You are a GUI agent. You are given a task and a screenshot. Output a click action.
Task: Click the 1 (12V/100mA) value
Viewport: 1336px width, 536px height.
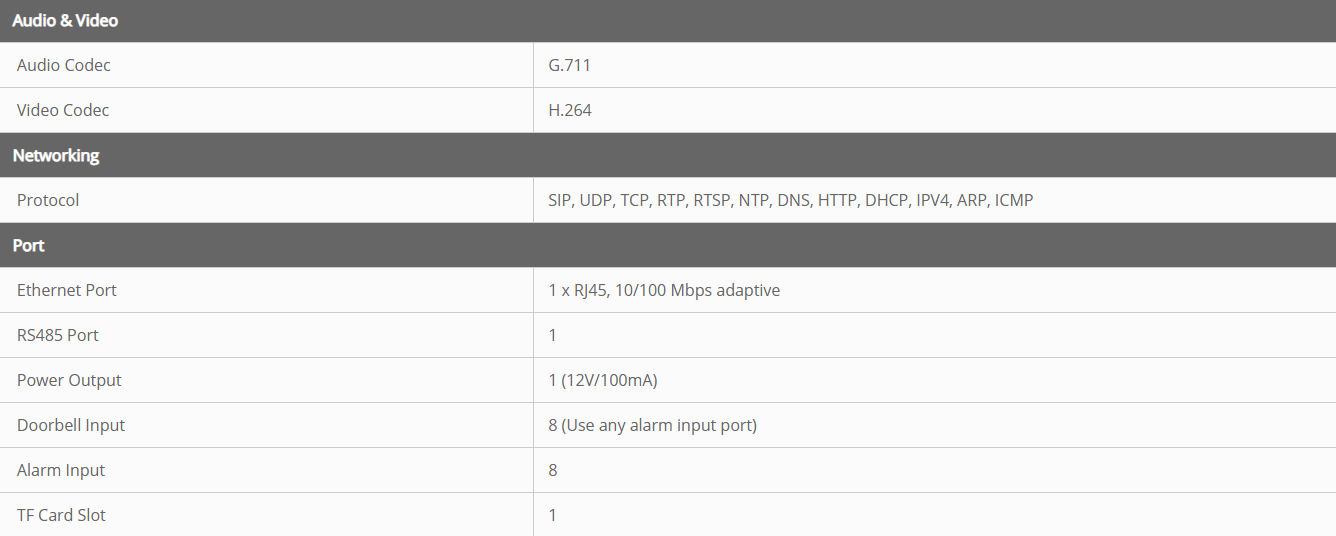click(x=603, y=380)
